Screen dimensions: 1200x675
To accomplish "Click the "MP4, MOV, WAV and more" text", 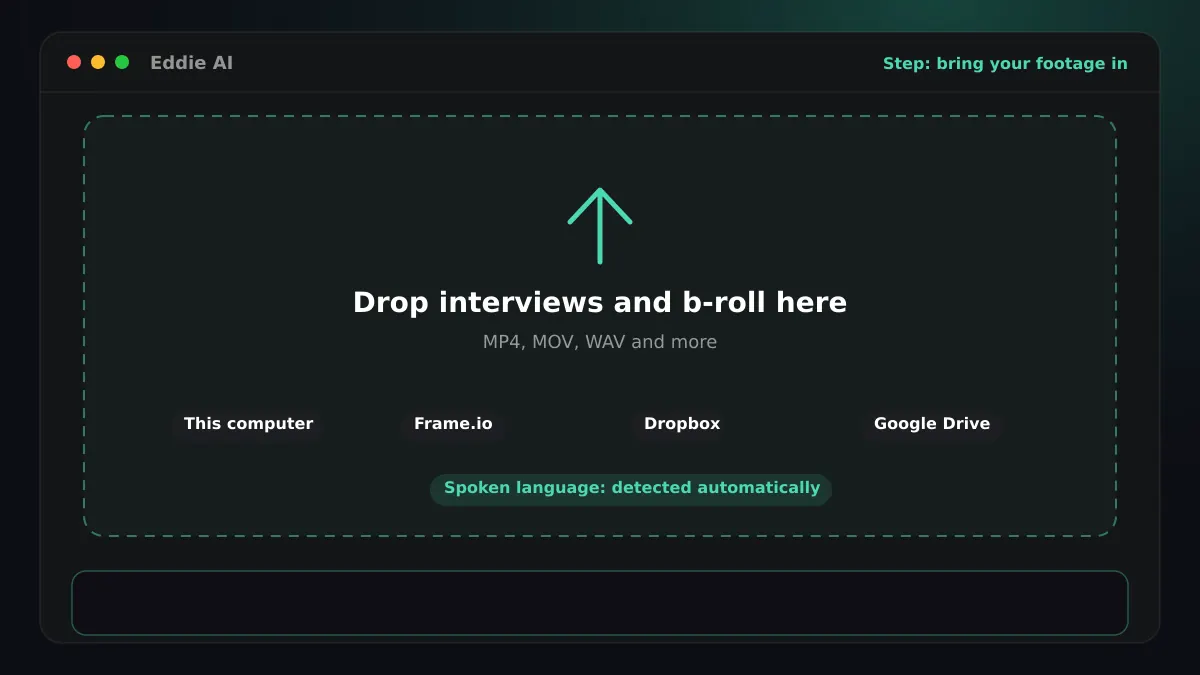I will click(x=600, y=342).
